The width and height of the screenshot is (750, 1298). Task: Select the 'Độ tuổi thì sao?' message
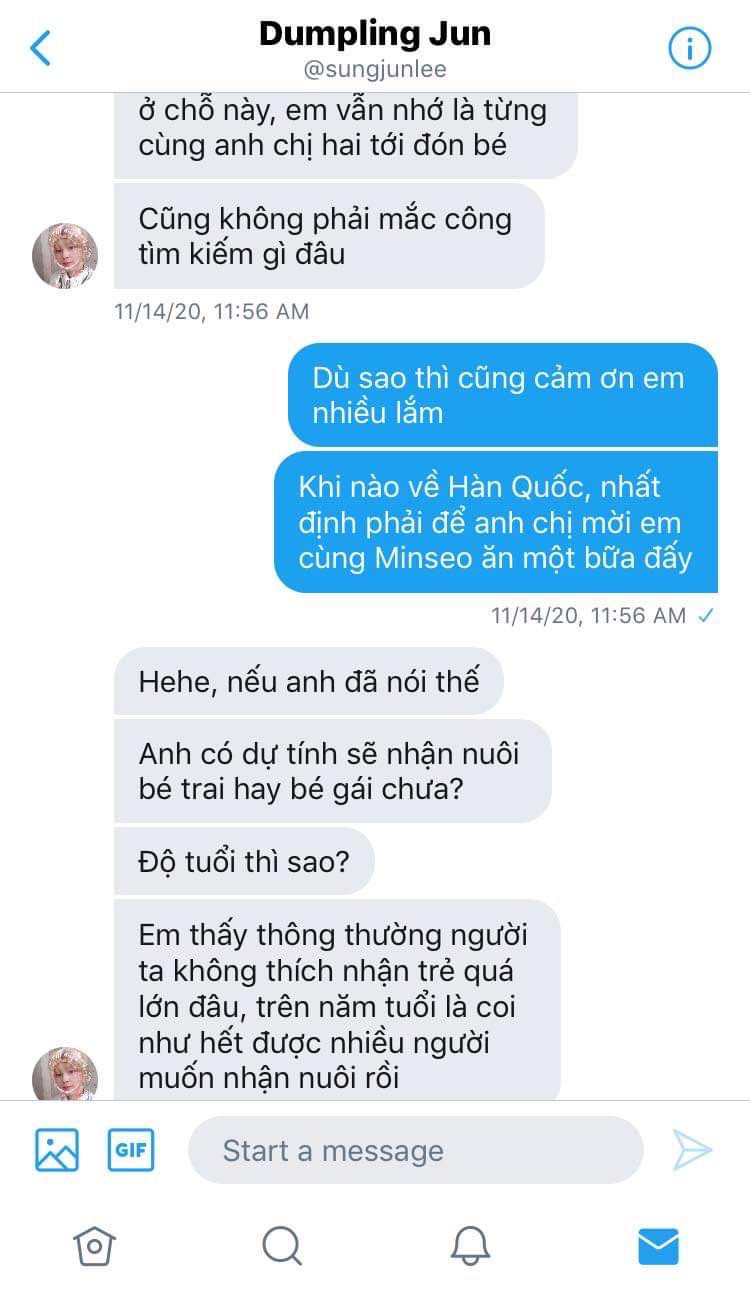coord(244,861)
